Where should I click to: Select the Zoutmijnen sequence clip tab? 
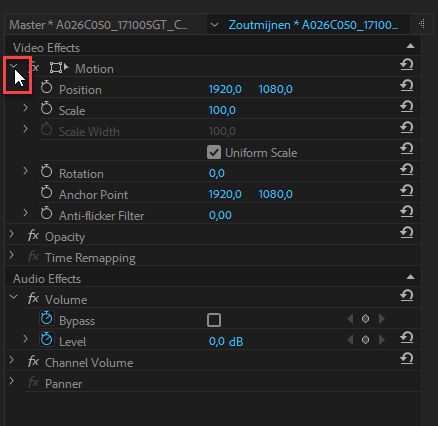313,25
